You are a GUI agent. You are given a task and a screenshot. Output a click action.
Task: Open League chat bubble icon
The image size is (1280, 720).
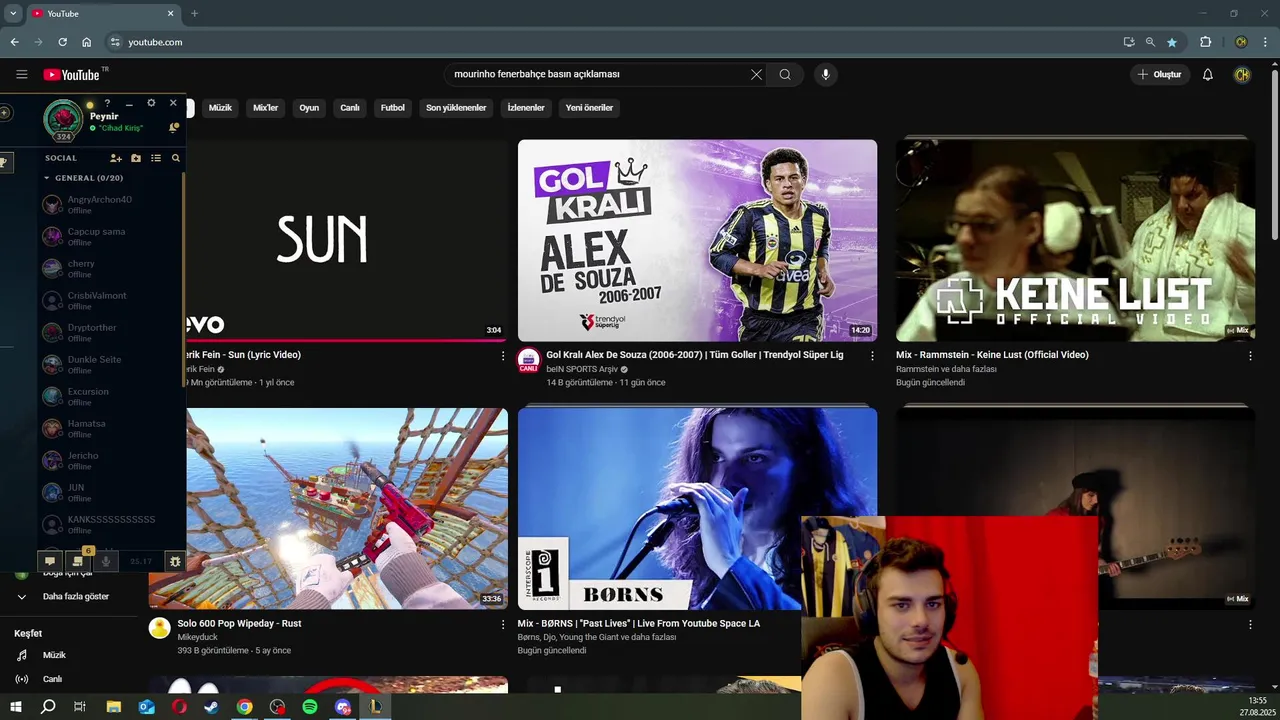pyautogui.click(x=49, y=561)
